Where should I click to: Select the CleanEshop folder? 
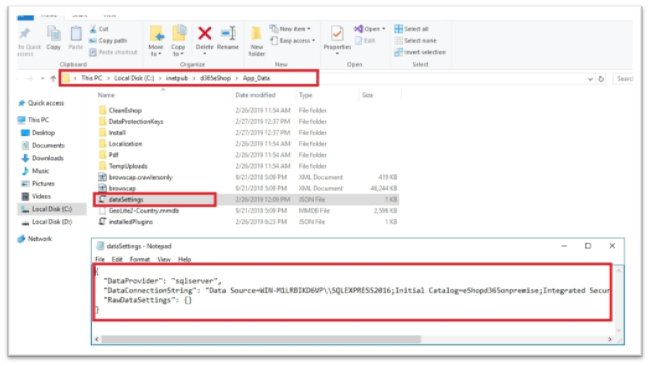pos(121,111)
